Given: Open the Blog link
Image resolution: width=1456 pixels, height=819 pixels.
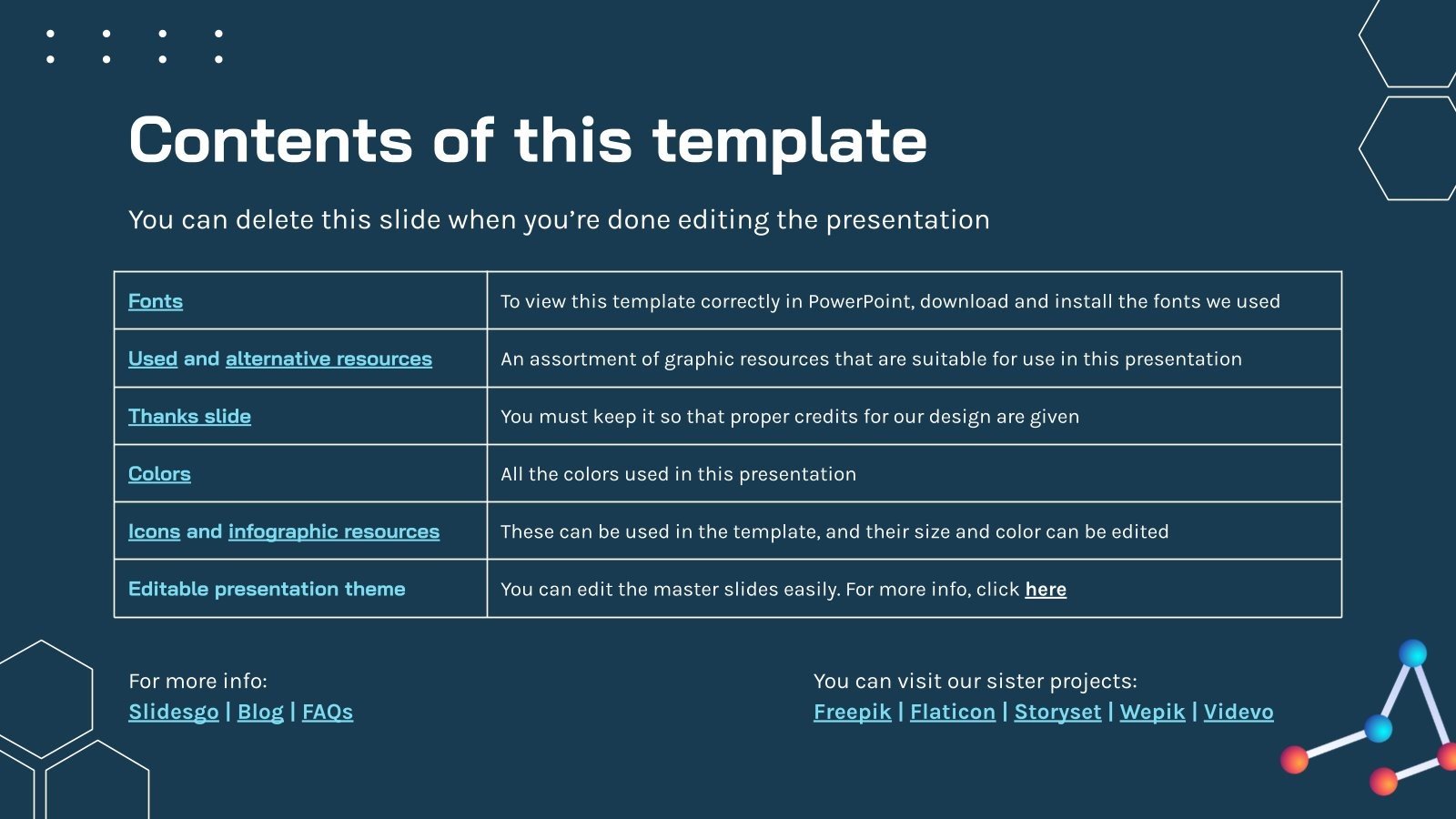Looking at the screenshot, I should [x=260, y=712].
